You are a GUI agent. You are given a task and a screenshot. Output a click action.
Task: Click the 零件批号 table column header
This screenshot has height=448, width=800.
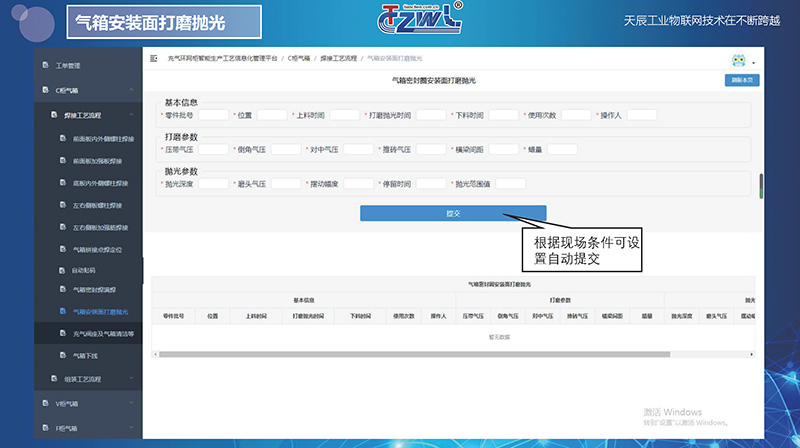click(x=173, y=316)
